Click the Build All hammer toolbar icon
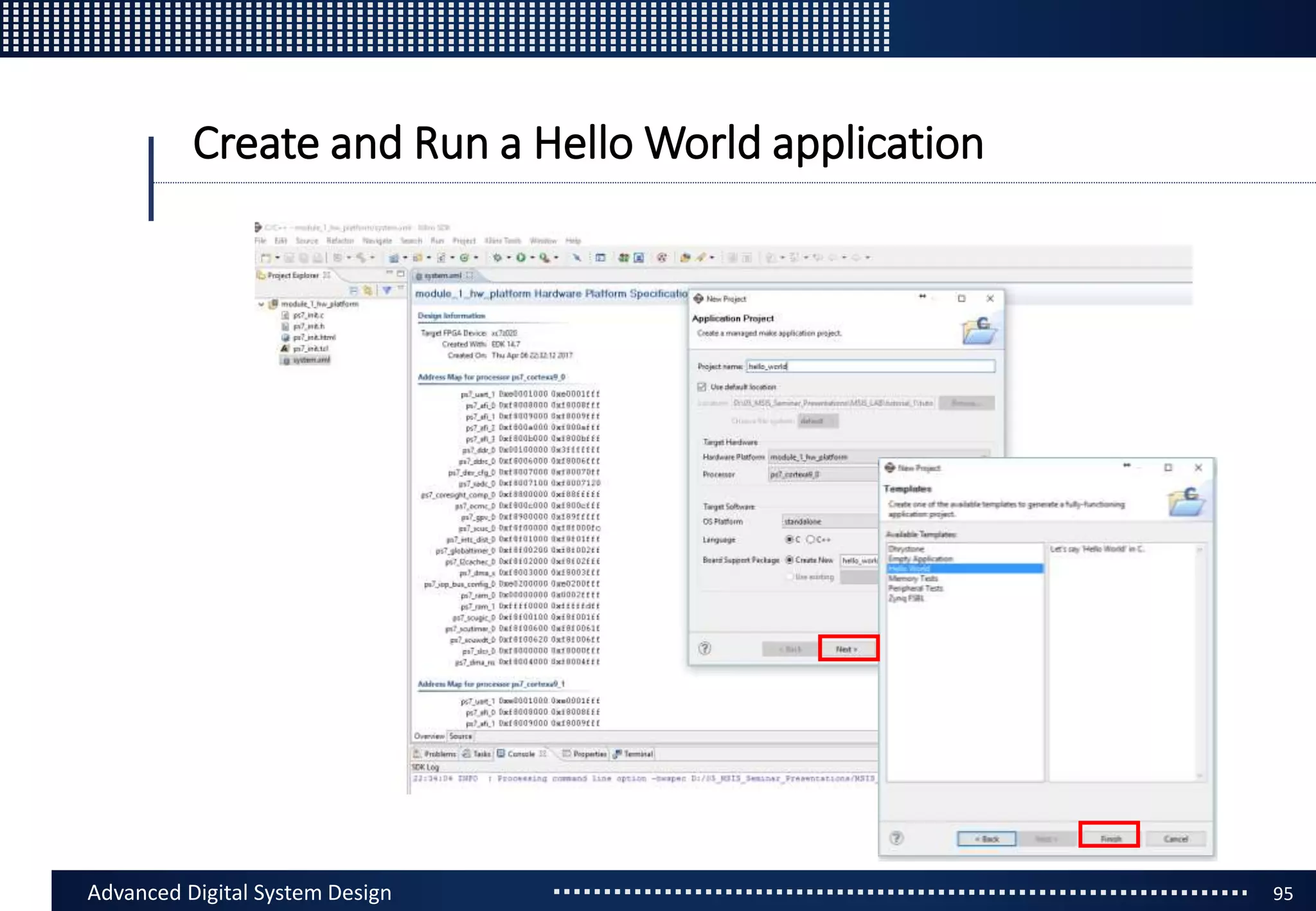 (x=360, y=258)
